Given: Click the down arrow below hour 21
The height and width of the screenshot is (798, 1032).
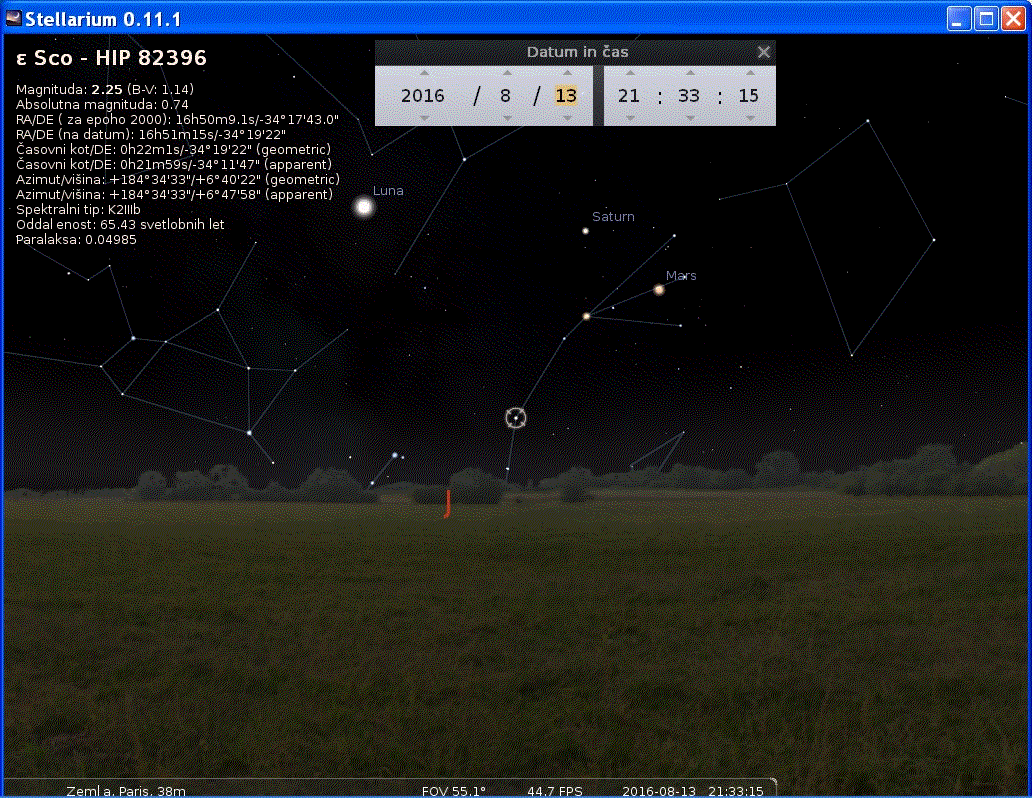Looking at the screenshot, I should [x=629, y=118].
